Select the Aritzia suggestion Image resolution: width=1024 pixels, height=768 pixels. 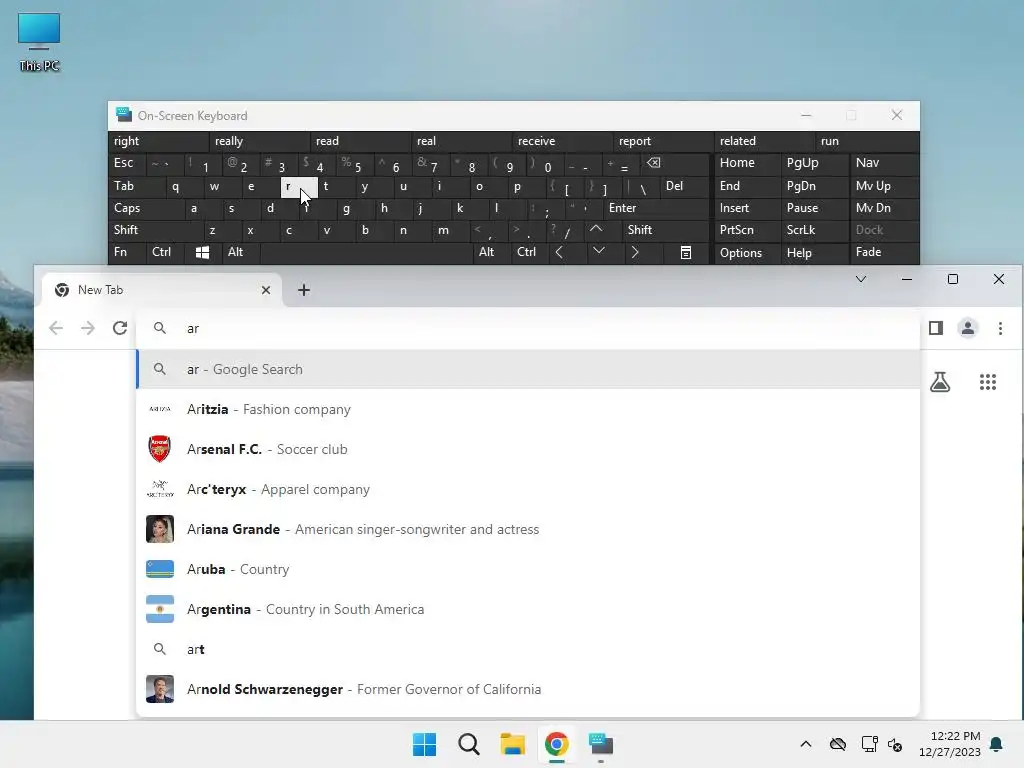pyautogui.click(x=528, y=409)
